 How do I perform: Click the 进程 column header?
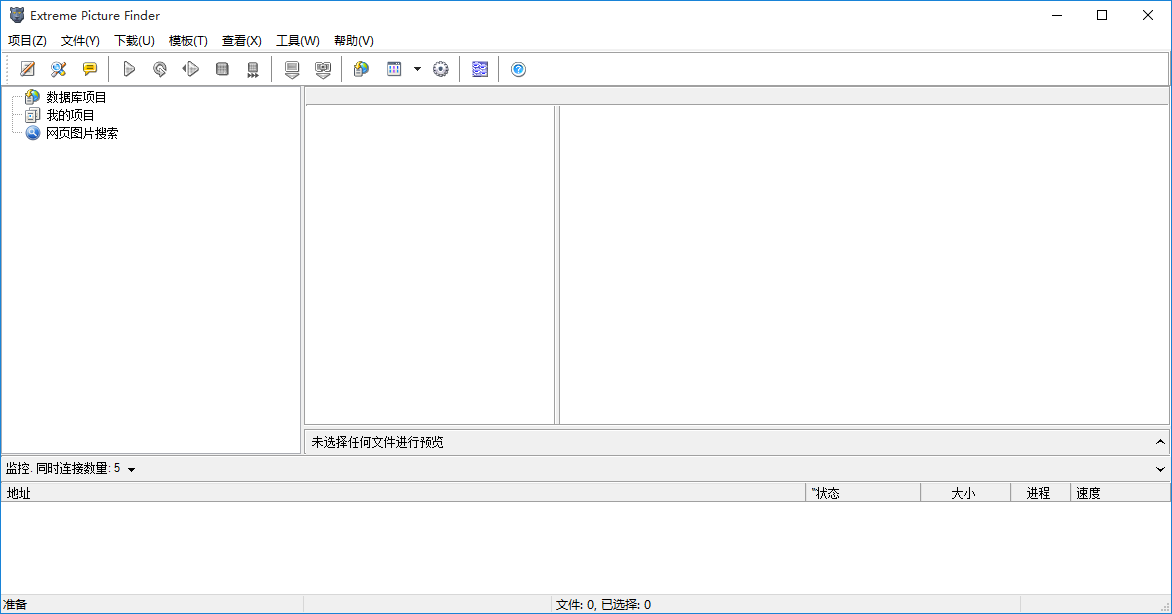[x=1040, y=493]
